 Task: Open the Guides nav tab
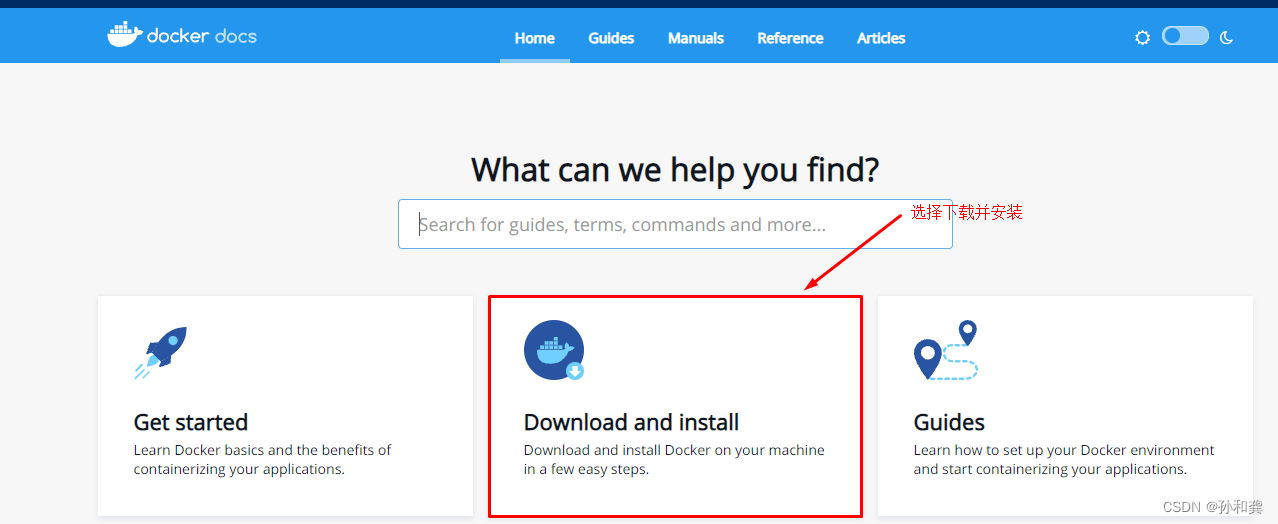click(x=611, y=38)
